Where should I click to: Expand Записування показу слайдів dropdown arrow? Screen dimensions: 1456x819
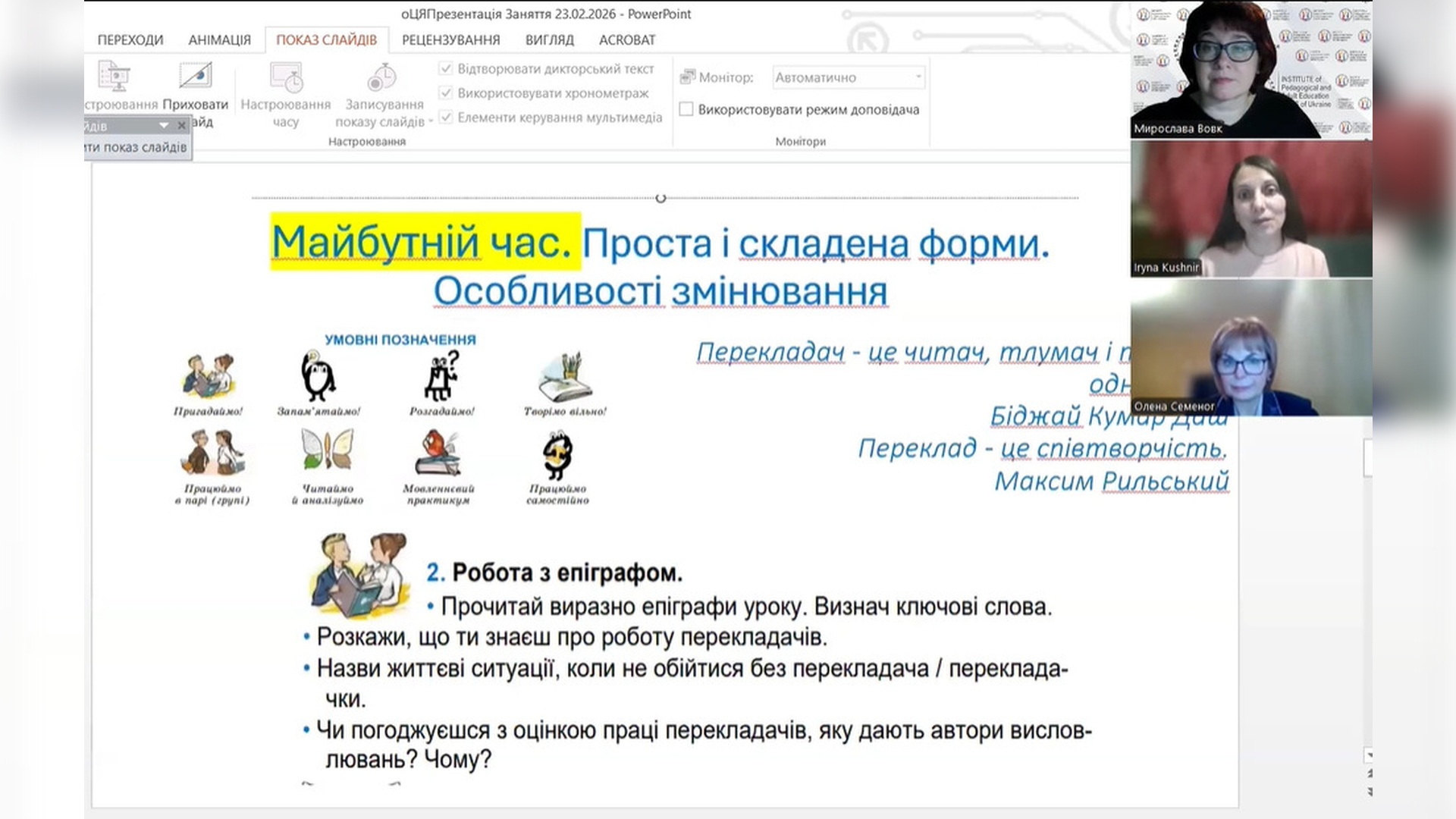pos(431,121)
